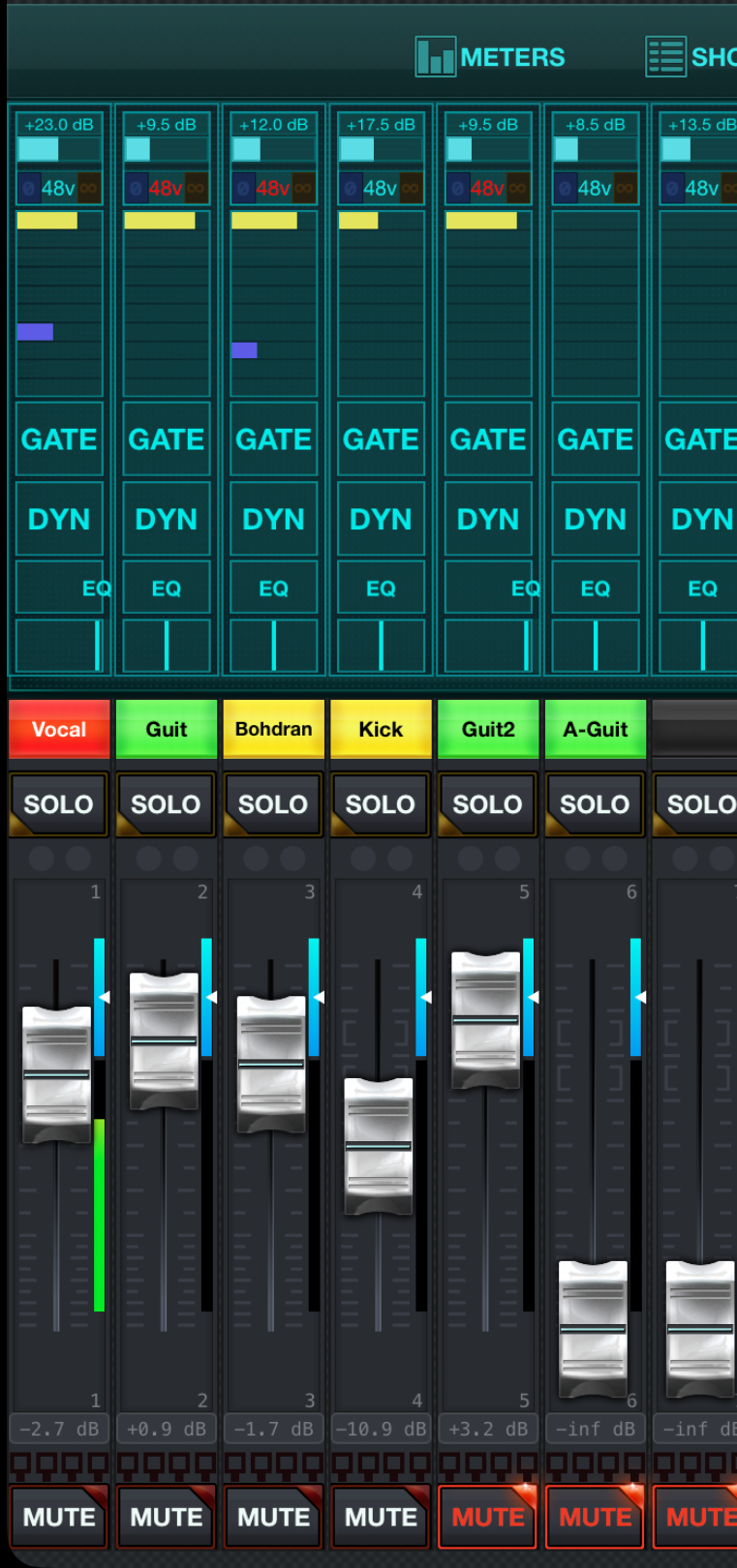Open DYN processor for Kick channel
Viewport: 737px width, 1568px height.
coord(382,519)
